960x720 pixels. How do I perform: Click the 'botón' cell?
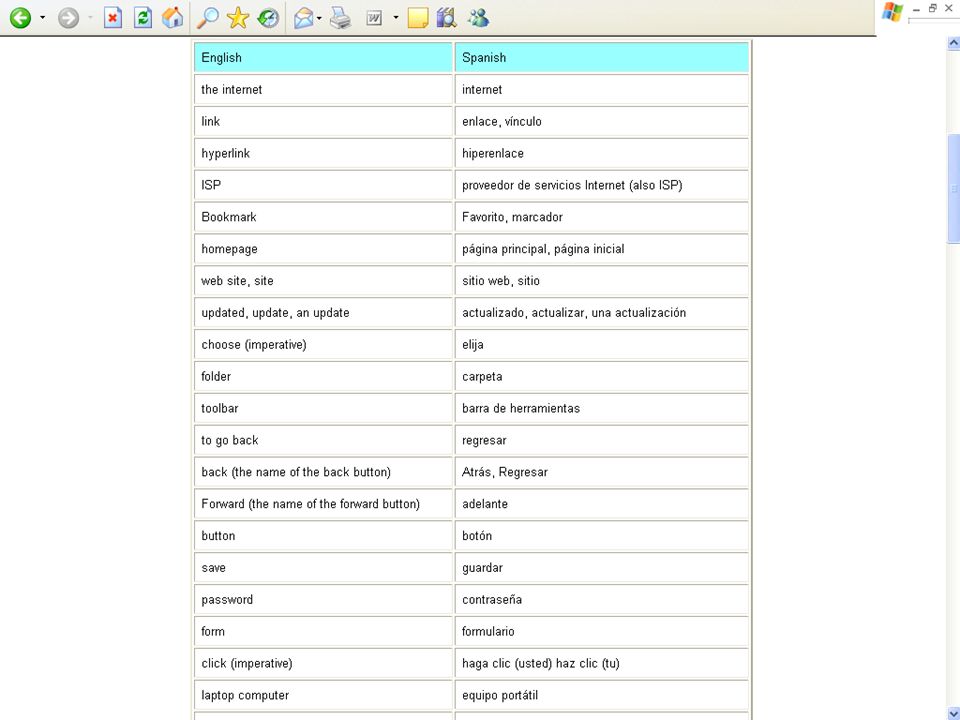602,535
